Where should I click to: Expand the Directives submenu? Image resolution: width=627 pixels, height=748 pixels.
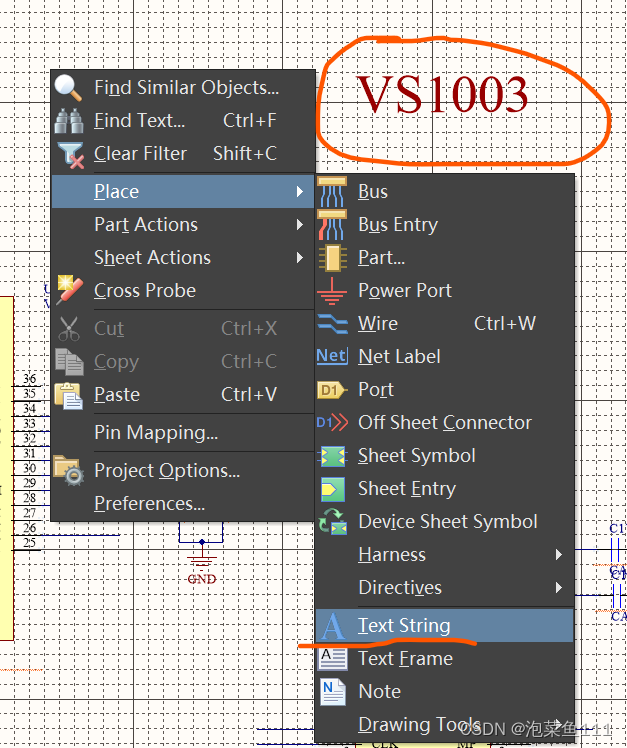444,588
